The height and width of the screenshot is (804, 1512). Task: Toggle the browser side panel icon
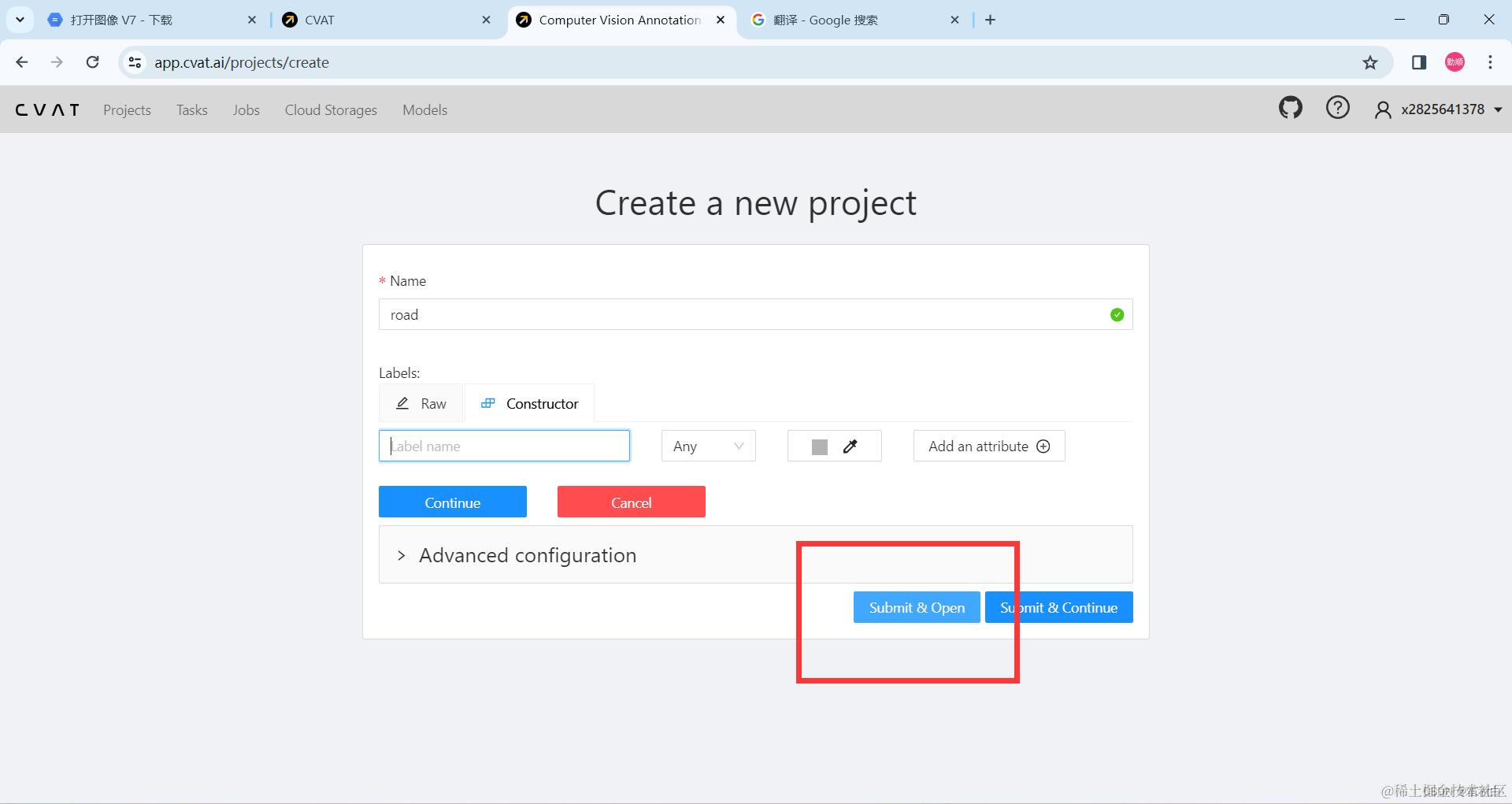point(1419,62)
